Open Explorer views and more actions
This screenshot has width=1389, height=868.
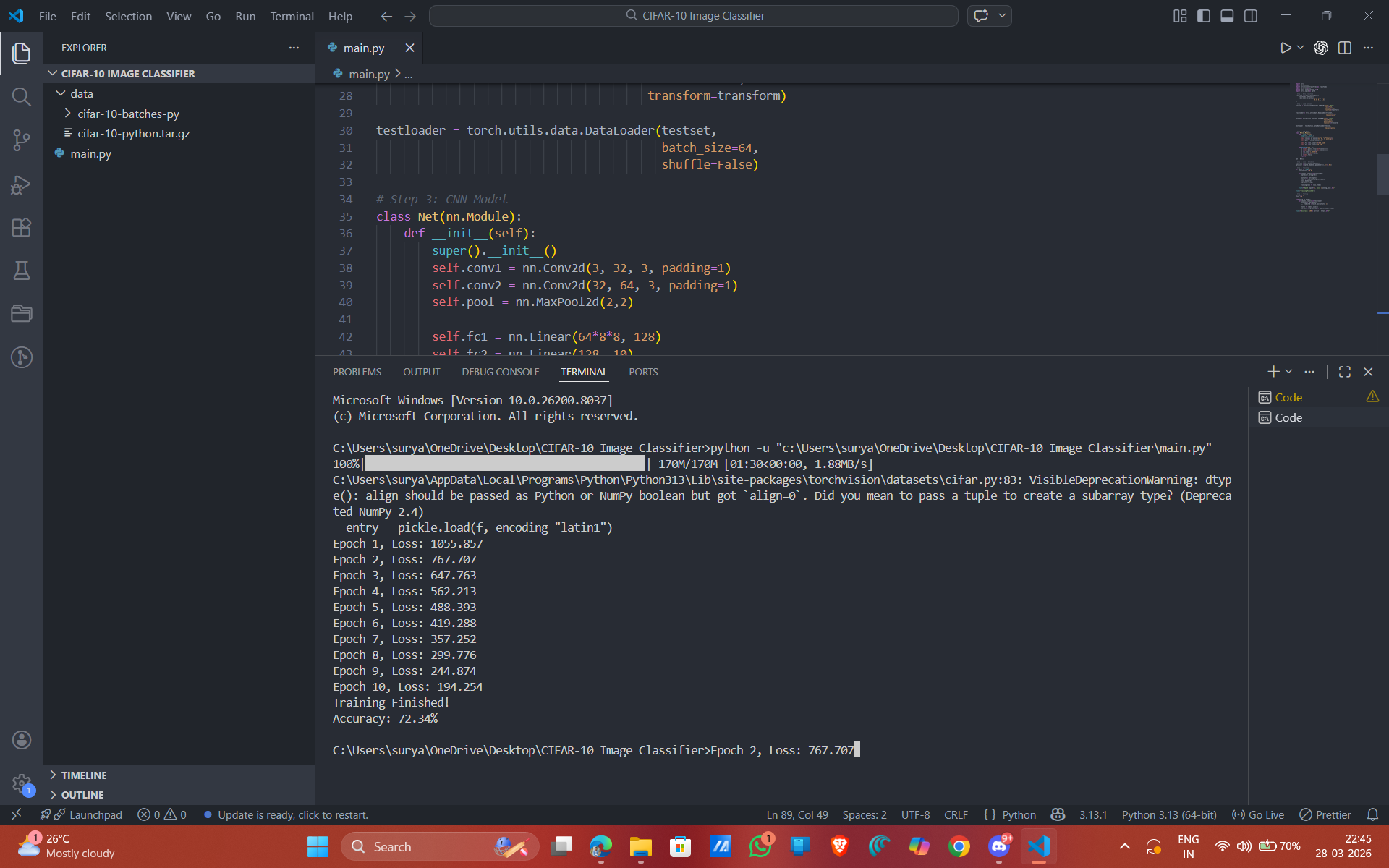[294, 48]
